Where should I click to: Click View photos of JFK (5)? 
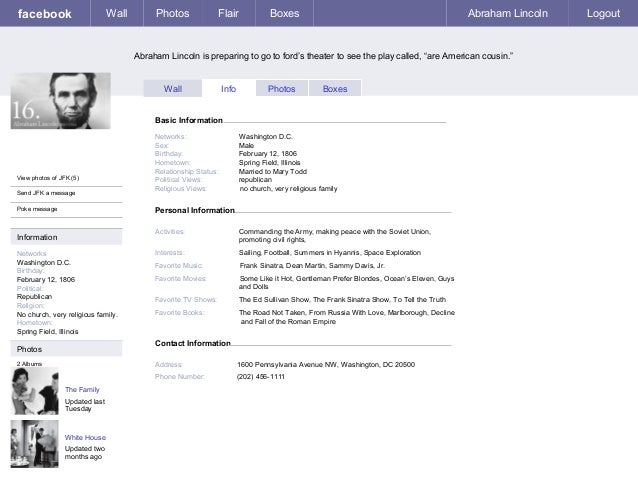click(x=48, y=178)
